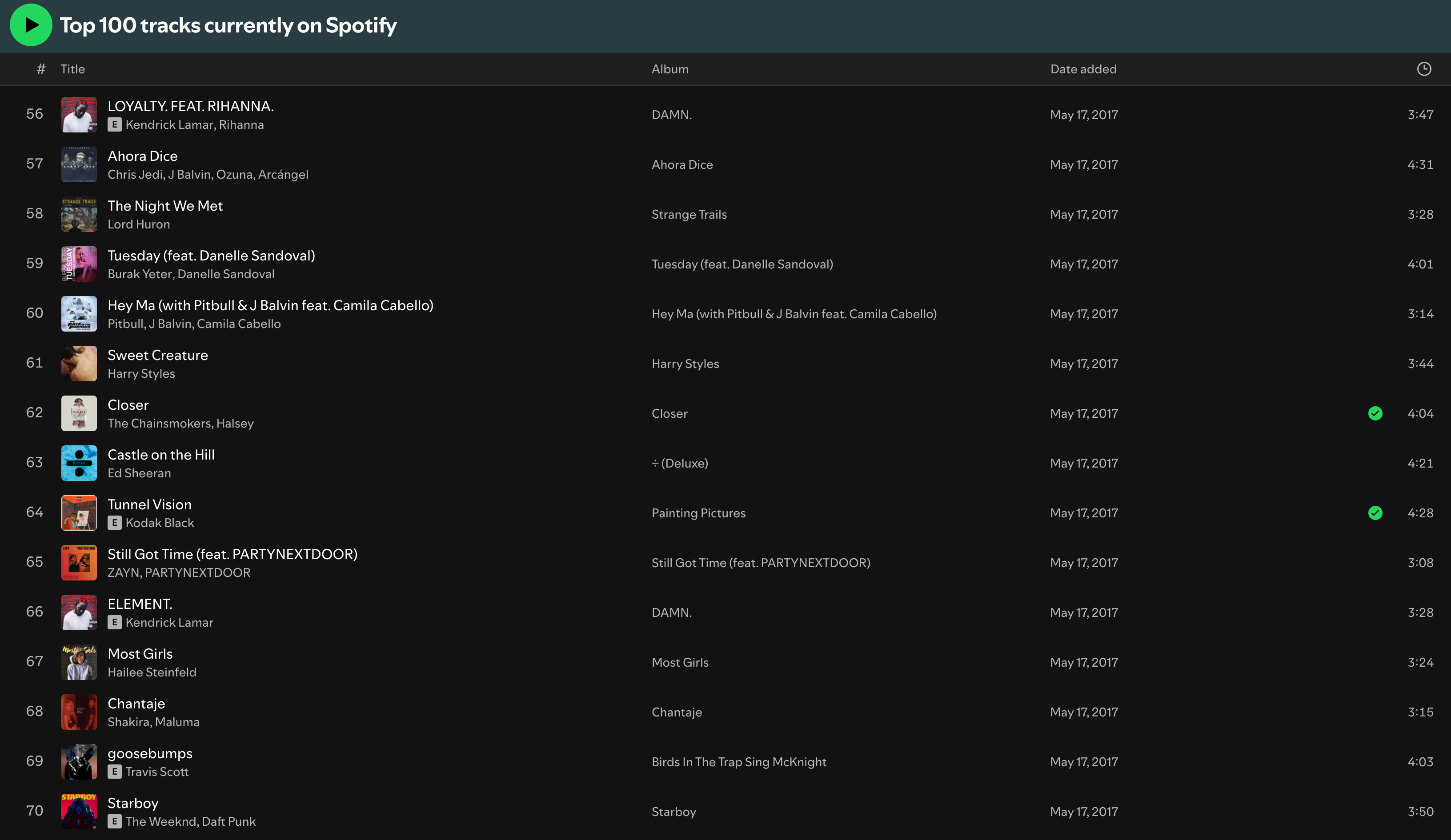Open the Strange Trails album link
The height and width of the screenshot is (840, 1451).
click(689, 214)
